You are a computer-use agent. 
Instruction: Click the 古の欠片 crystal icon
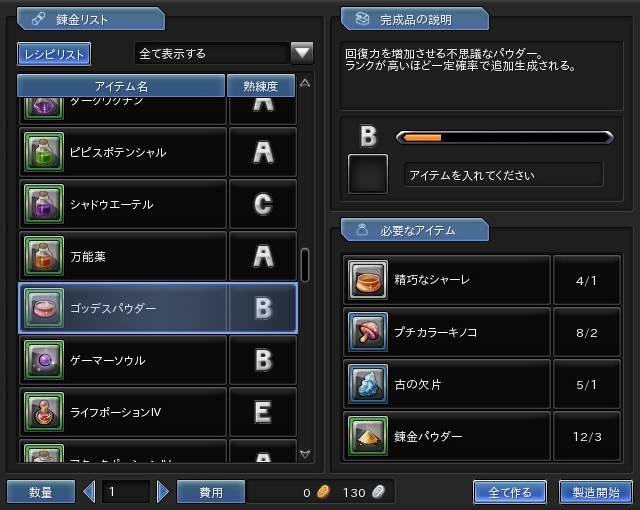368,384
